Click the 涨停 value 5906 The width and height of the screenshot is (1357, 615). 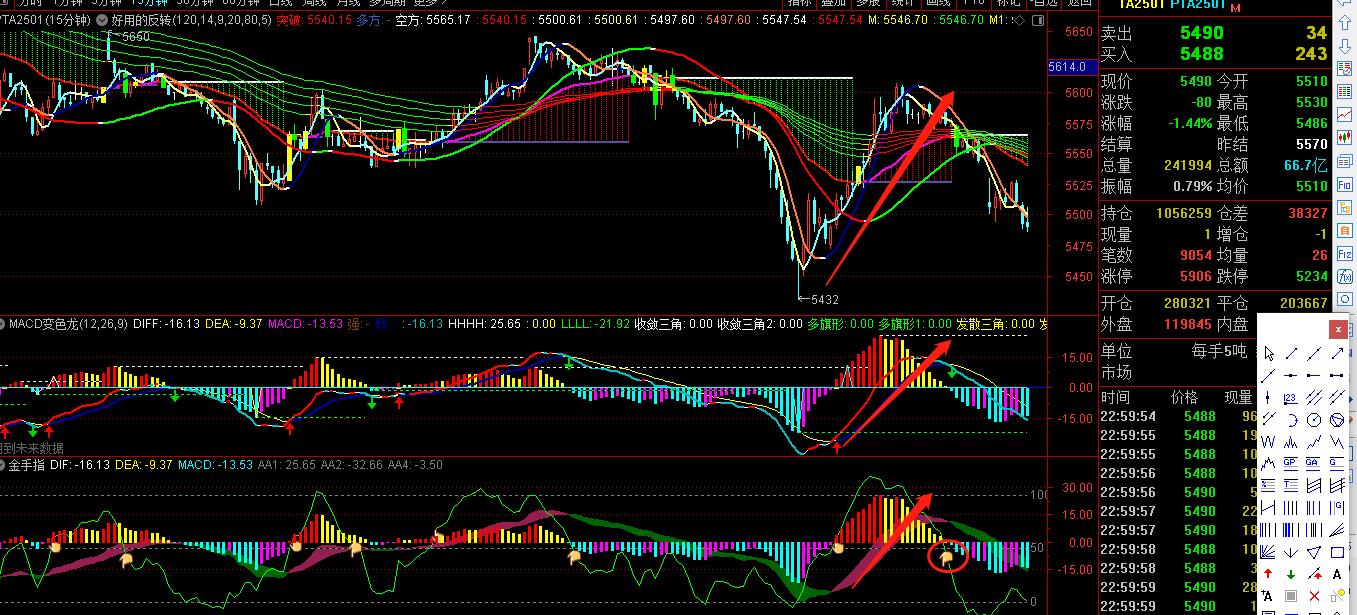point(1196,276)
